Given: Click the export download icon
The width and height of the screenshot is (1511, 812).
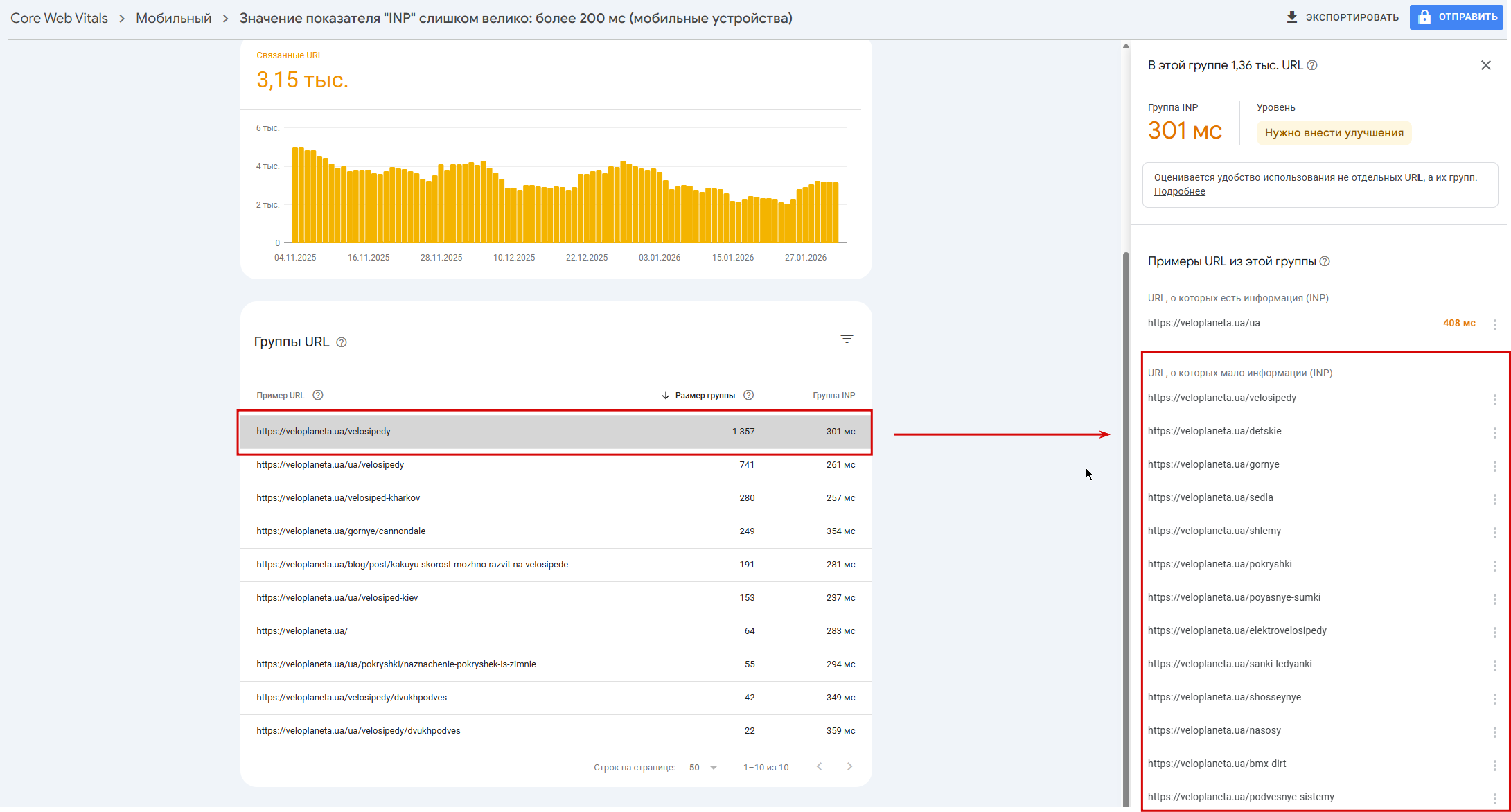Looking at the screenshot, I should [x=1291, y=17].
